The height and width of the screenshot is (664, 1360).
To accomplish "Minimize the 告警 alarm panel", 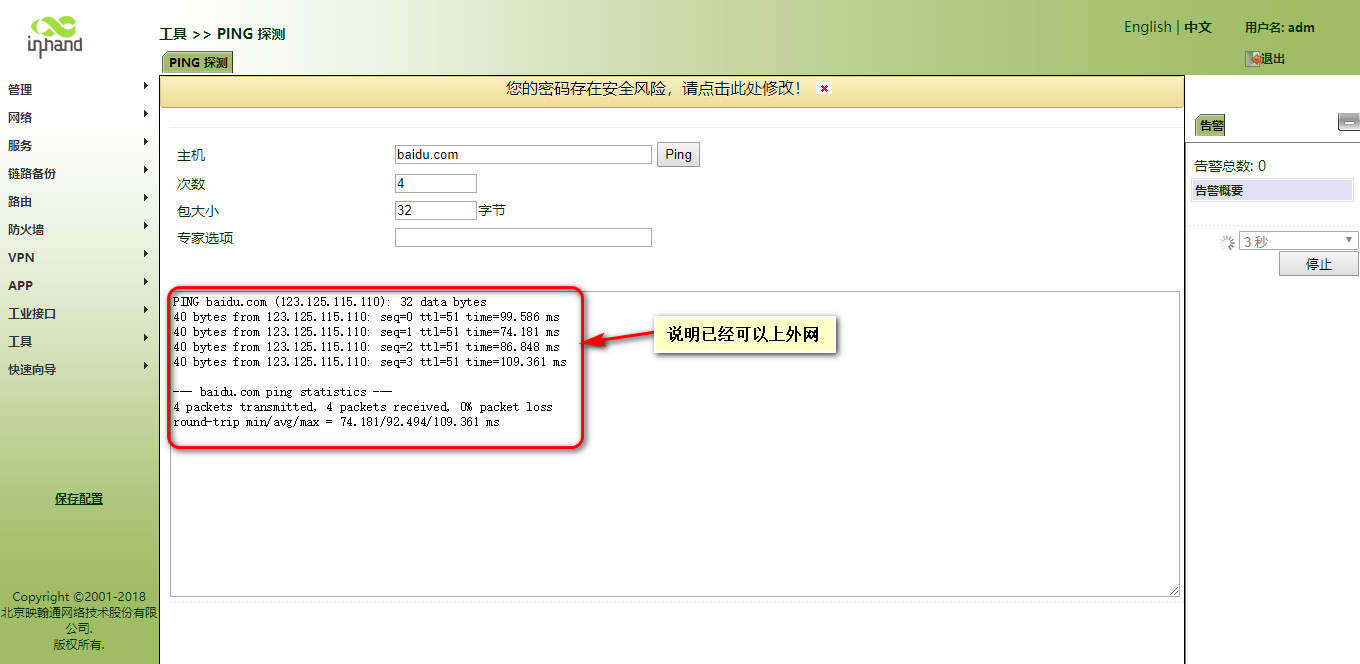I will [1348, 122].
